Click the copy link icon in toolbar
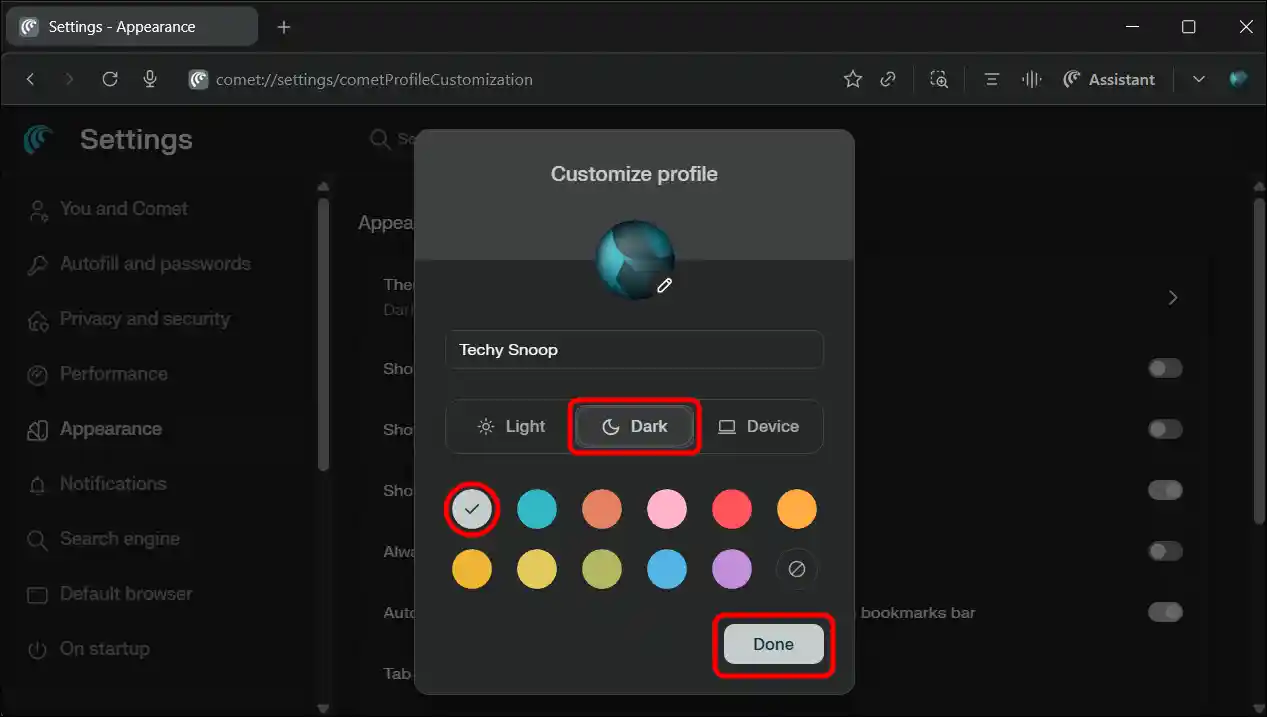 [x=888, y=79]
